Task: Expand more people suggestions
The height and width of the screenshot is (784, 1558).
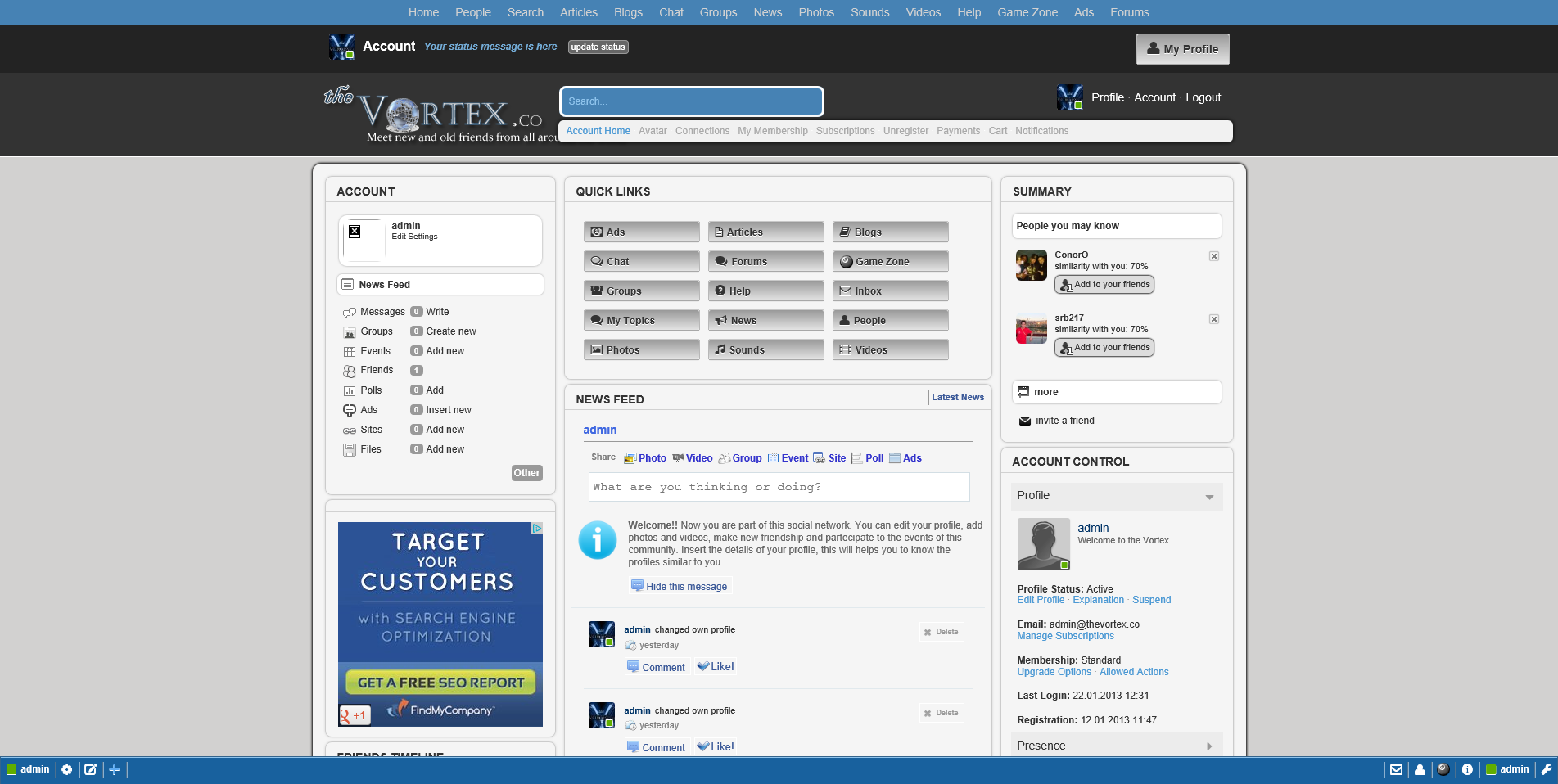Action: point(1045,392)
